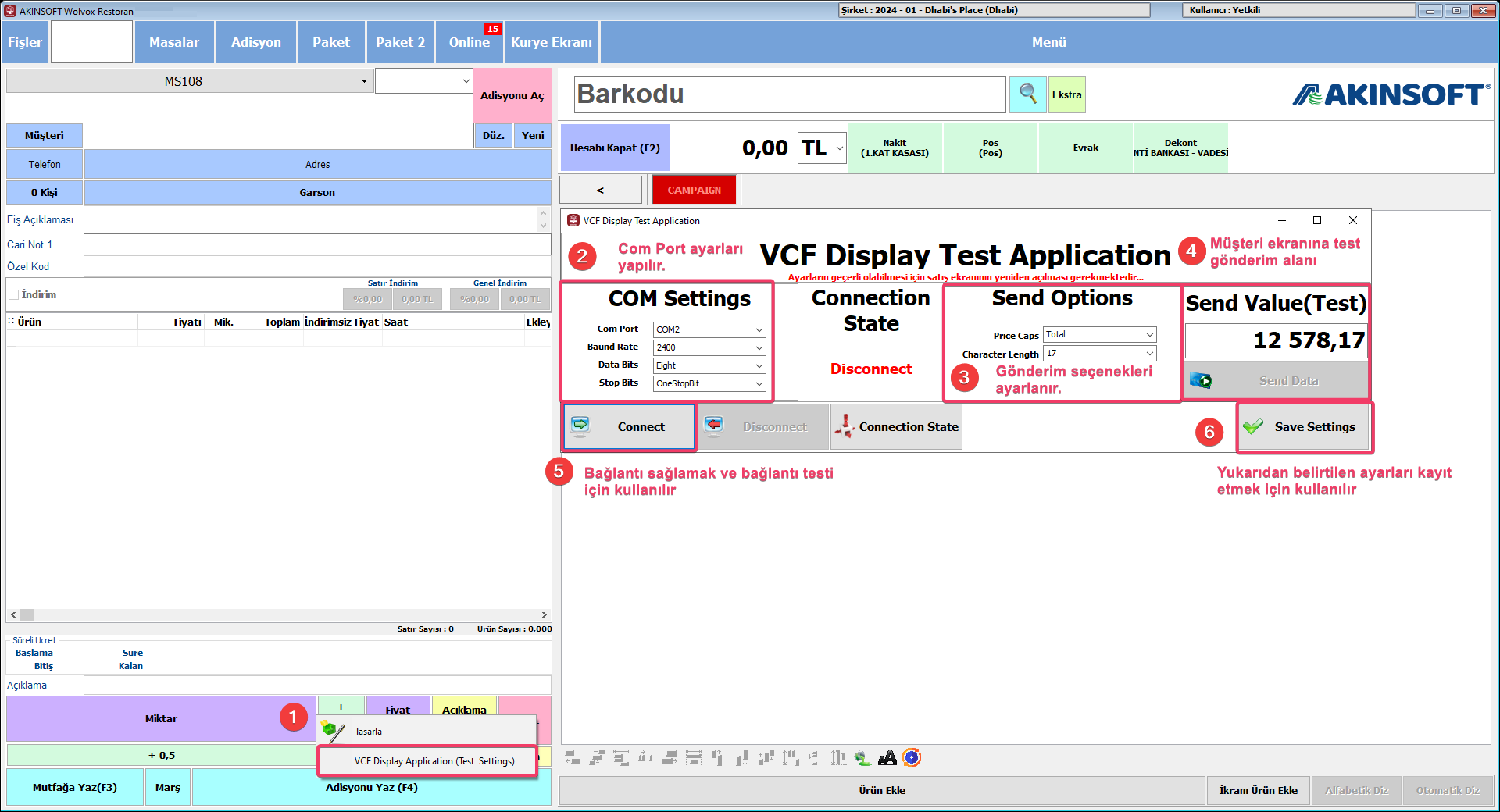Image resolution: width=1500 pixels, height=812 pixels.
Task: Click the İkram Ürün Ekle button
Action: pyautogui.click(x=1258, y=790)
